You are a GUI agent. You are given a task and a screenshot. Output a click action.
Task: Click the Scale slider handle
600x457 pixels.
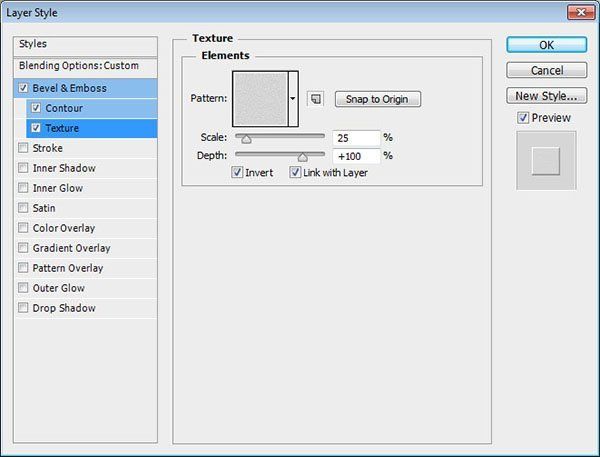pos(246,139)
